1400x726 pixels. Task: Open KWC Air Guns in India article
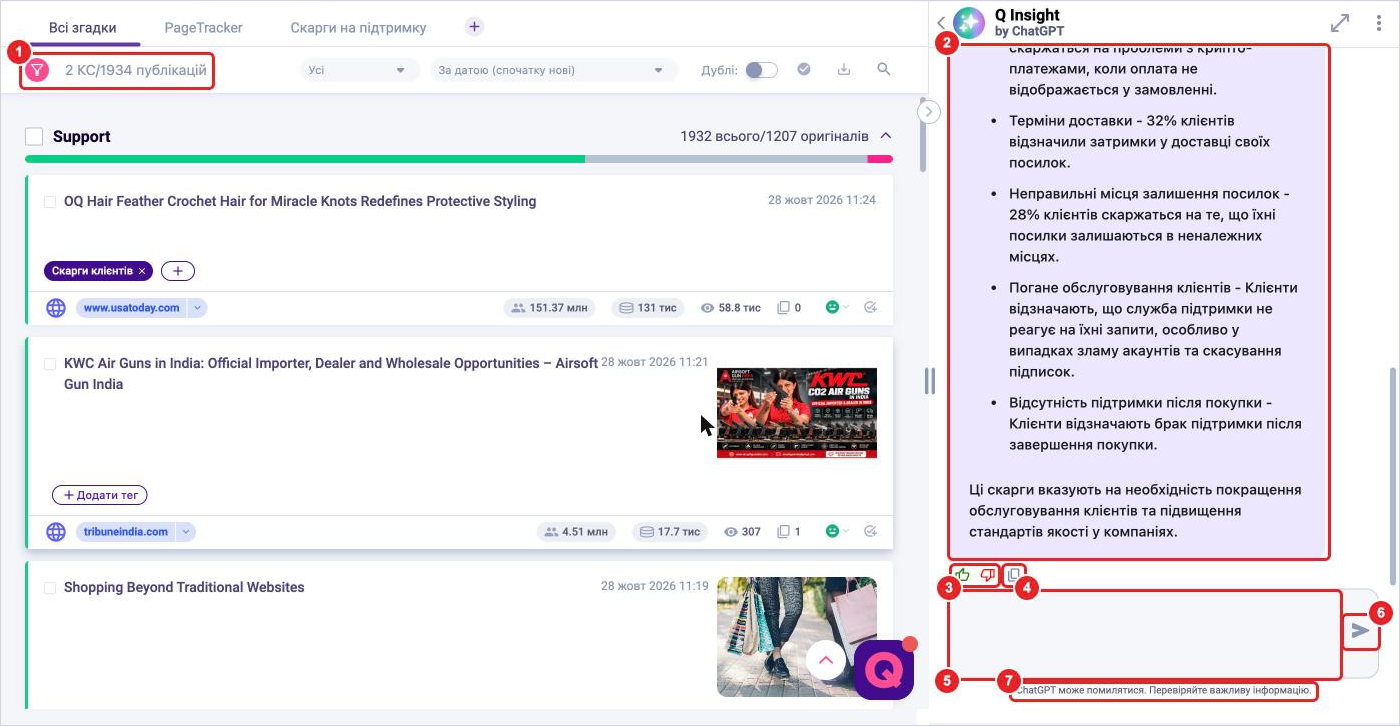pos(331,373)
